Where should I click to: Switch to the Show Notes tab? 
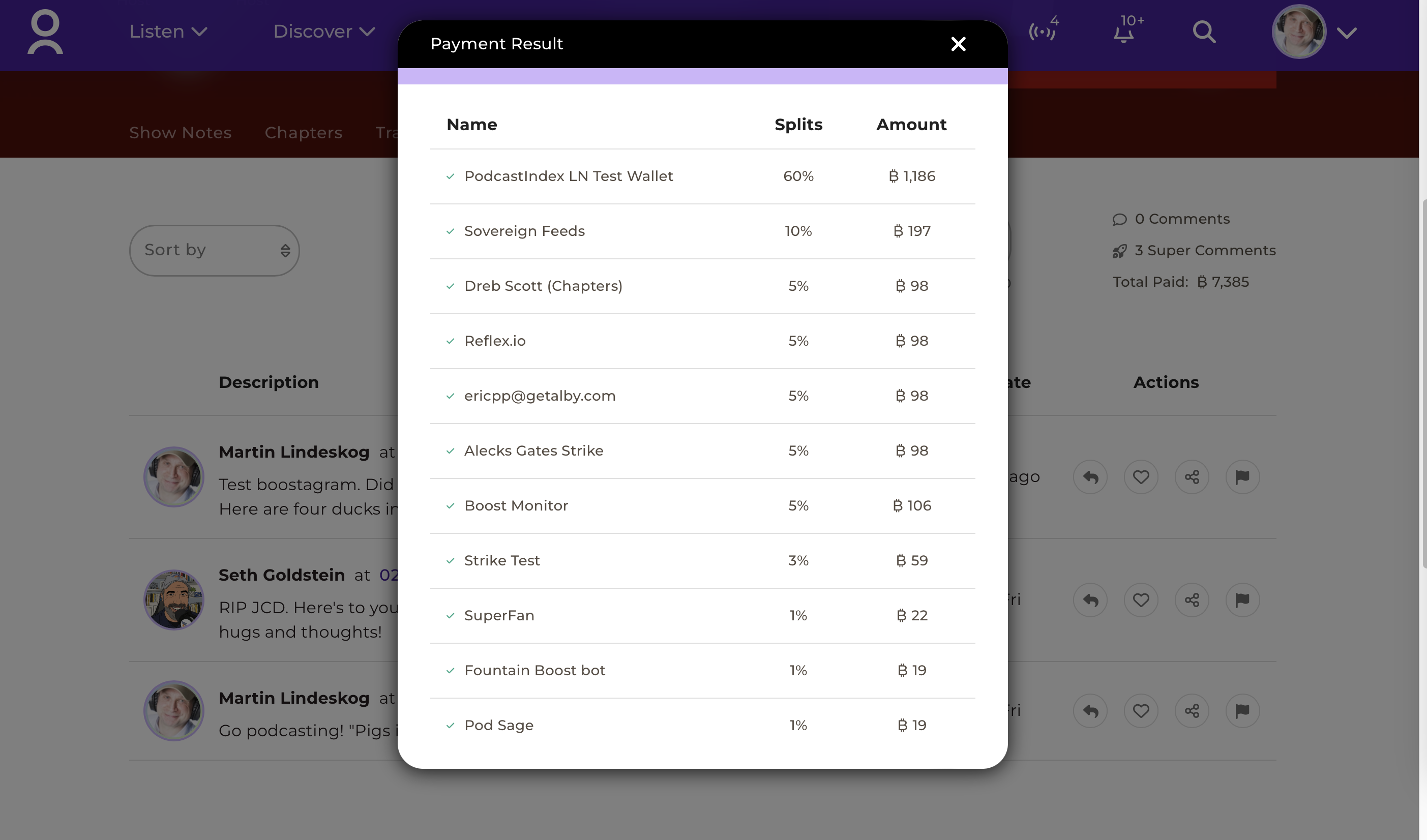click(x=180, y=132)
